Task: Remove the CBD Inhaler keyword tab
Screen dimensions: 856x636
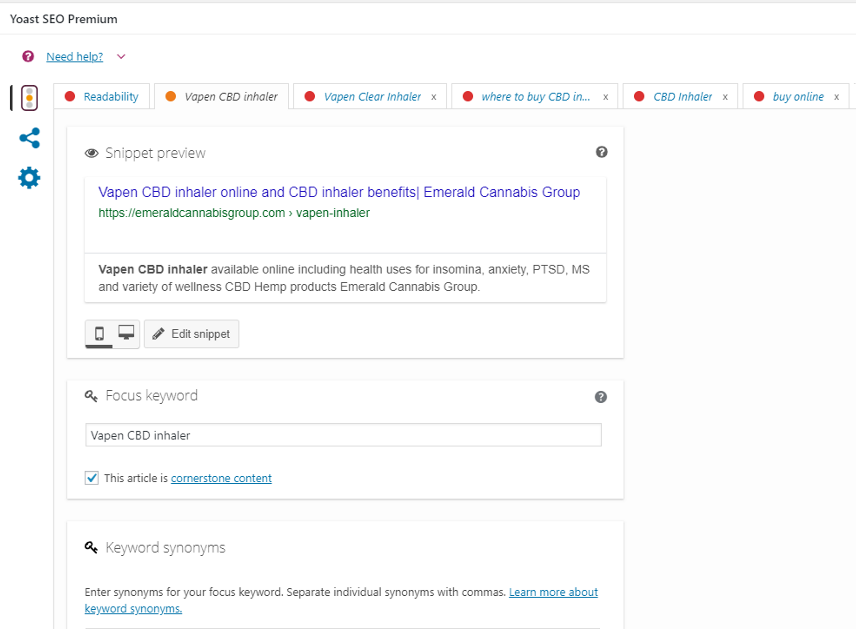Action: click(x=725, y=97)
